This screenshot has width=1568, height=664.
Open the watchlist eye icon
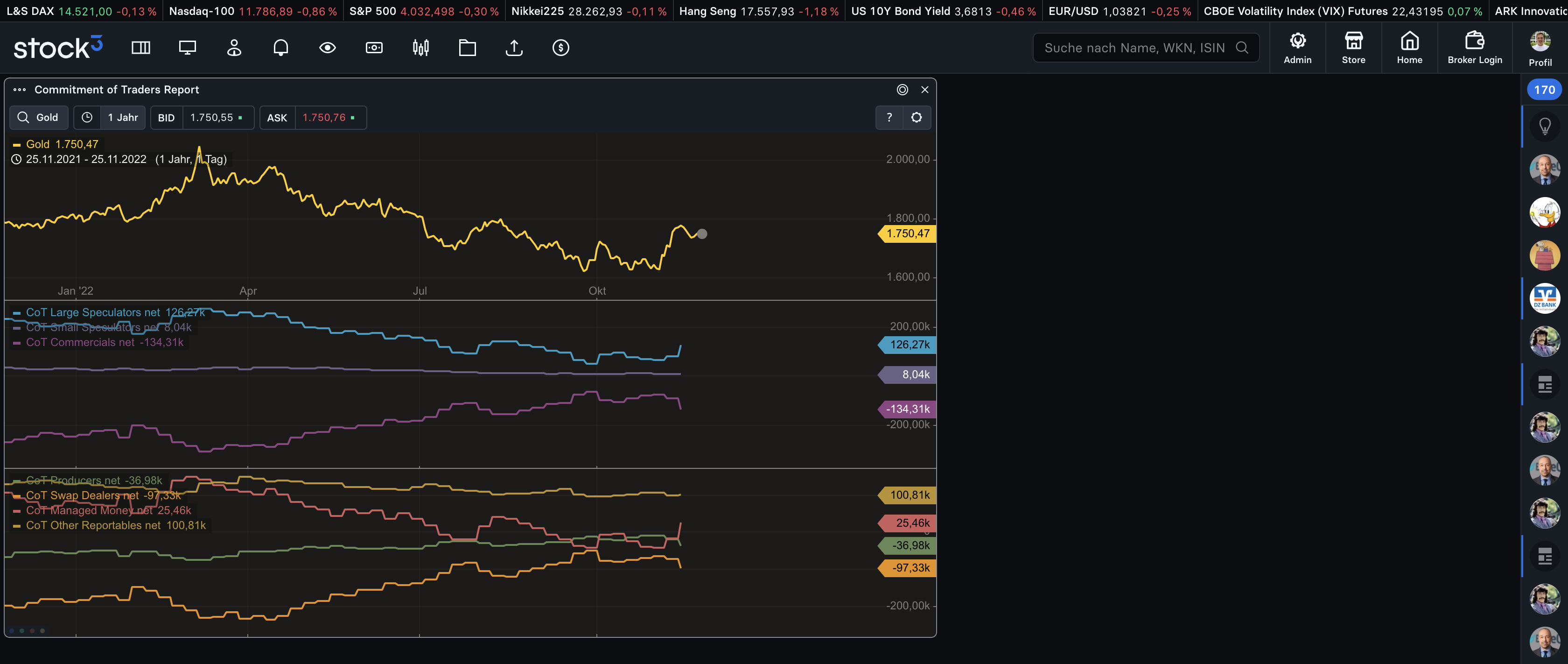(x=328, y=48)
